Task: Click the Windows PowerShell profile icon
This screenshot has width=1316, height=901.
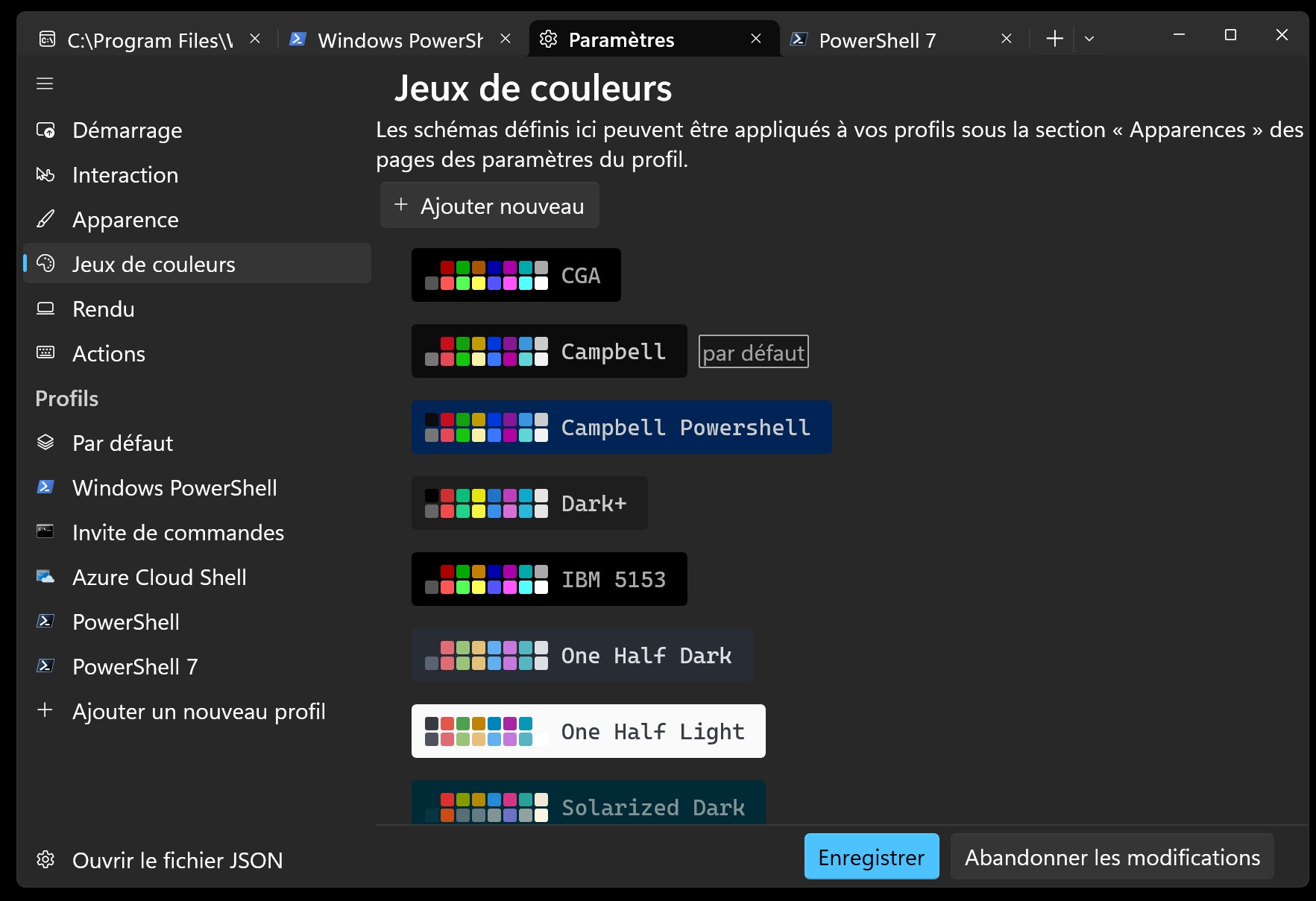Action: click(x=45, y=487)
